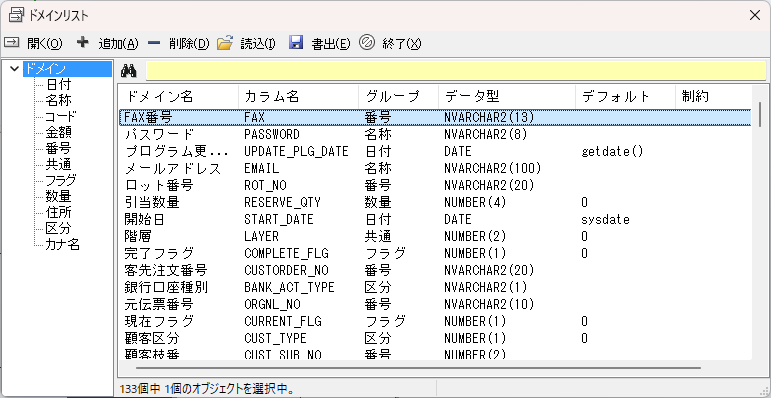Select フラグ in the domain tree
Screen dimensions: 771x398
point(61,180)
